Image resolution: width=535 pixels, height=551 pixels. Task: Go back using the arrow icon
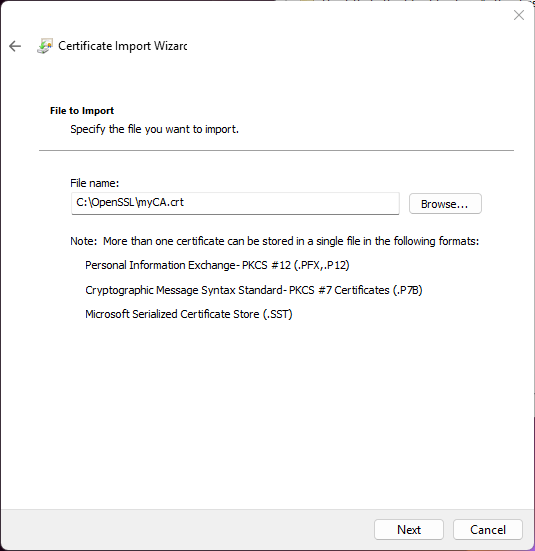click(15, 46)
